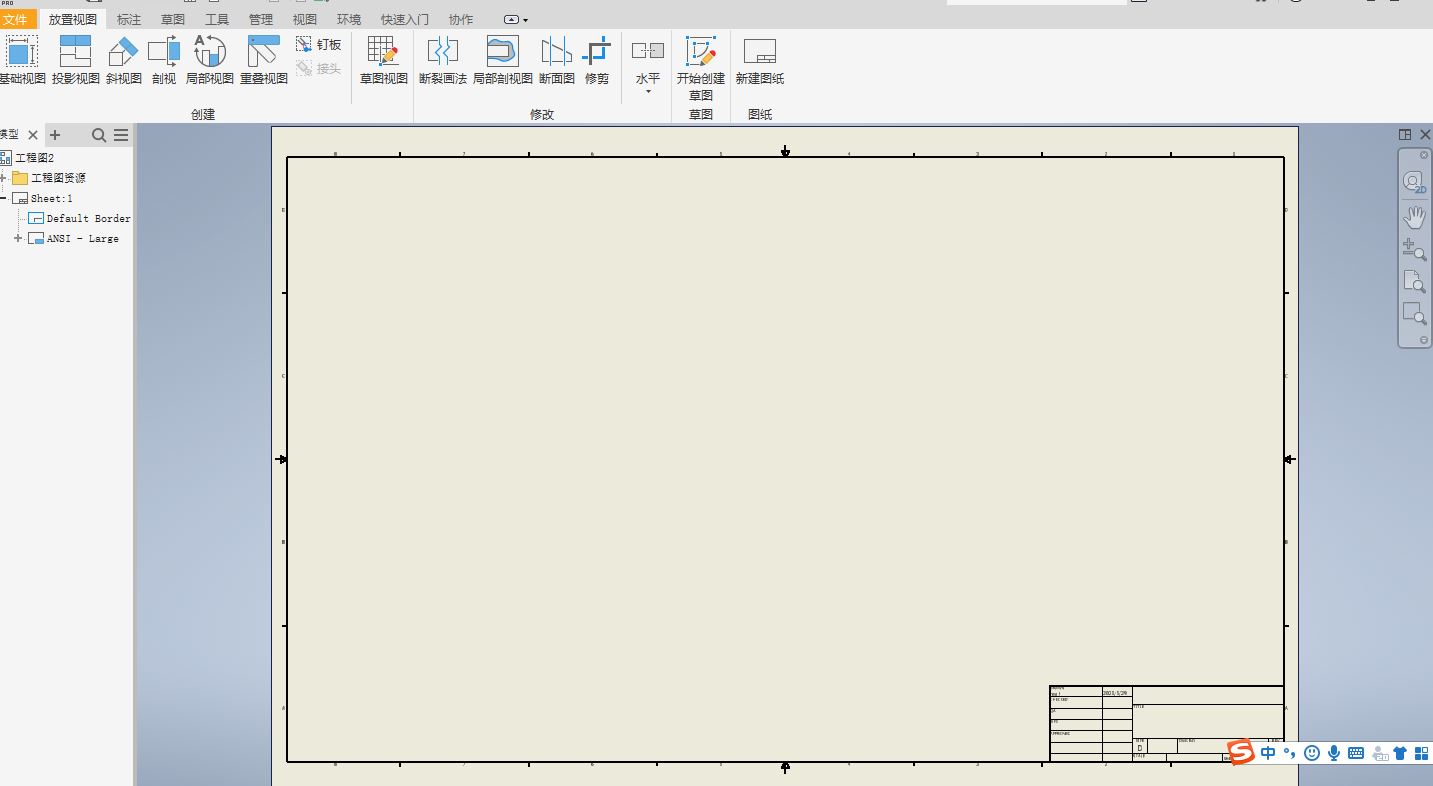
Task: Close the drawing document window
Action: click(x=1425, y=134)
